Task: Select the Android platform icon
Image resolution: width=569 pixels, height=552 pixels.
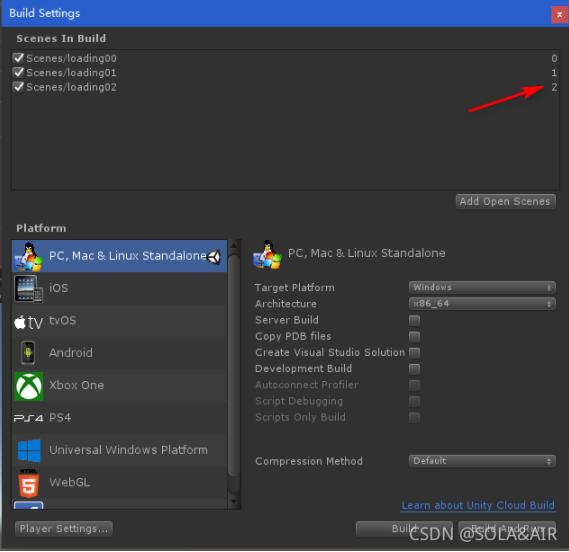Action: click(x=28, y=353)
